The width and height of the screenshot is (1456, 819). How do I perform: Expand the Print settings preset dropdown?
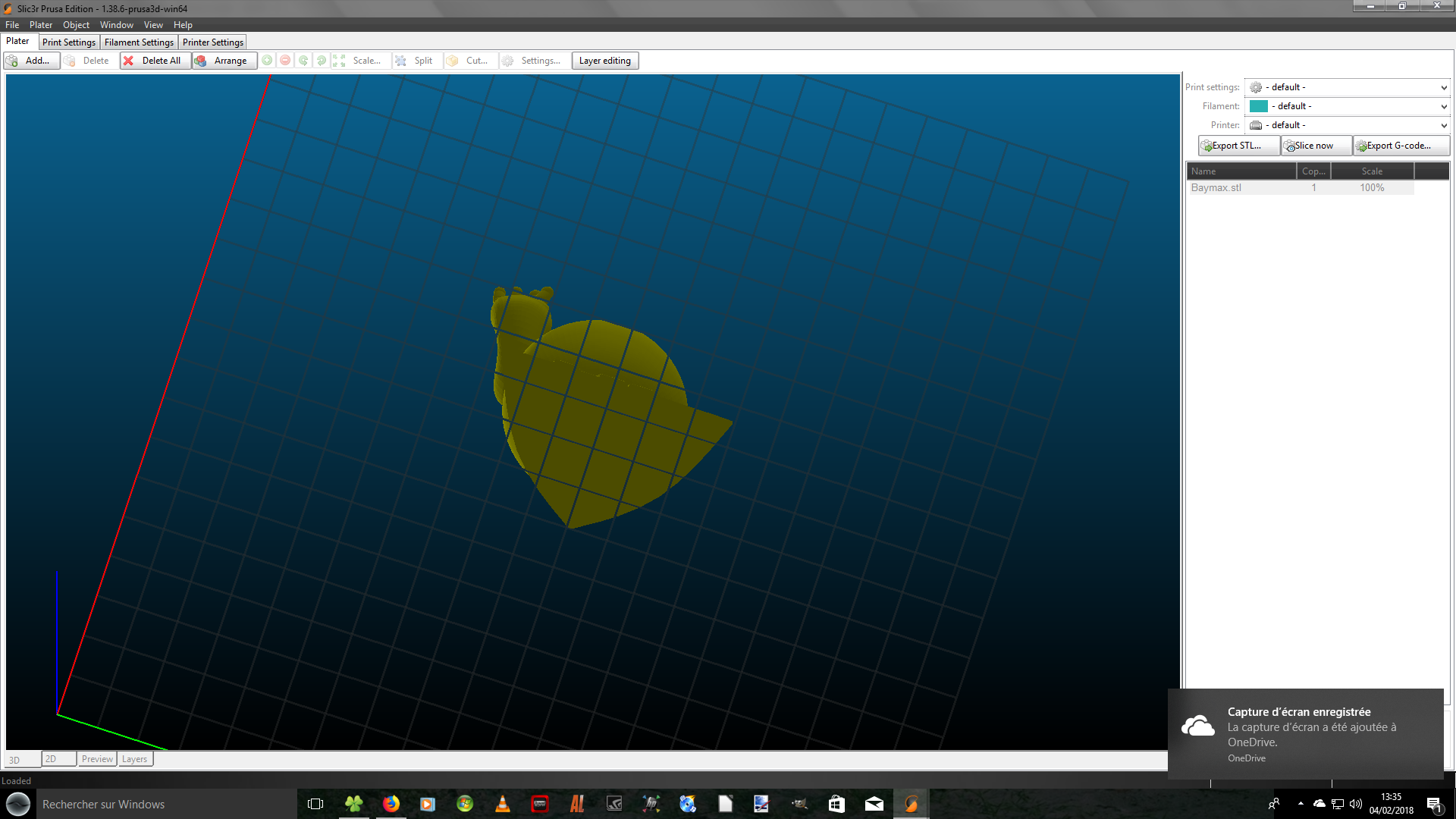pyautogui.click(x=1443, y=88)
